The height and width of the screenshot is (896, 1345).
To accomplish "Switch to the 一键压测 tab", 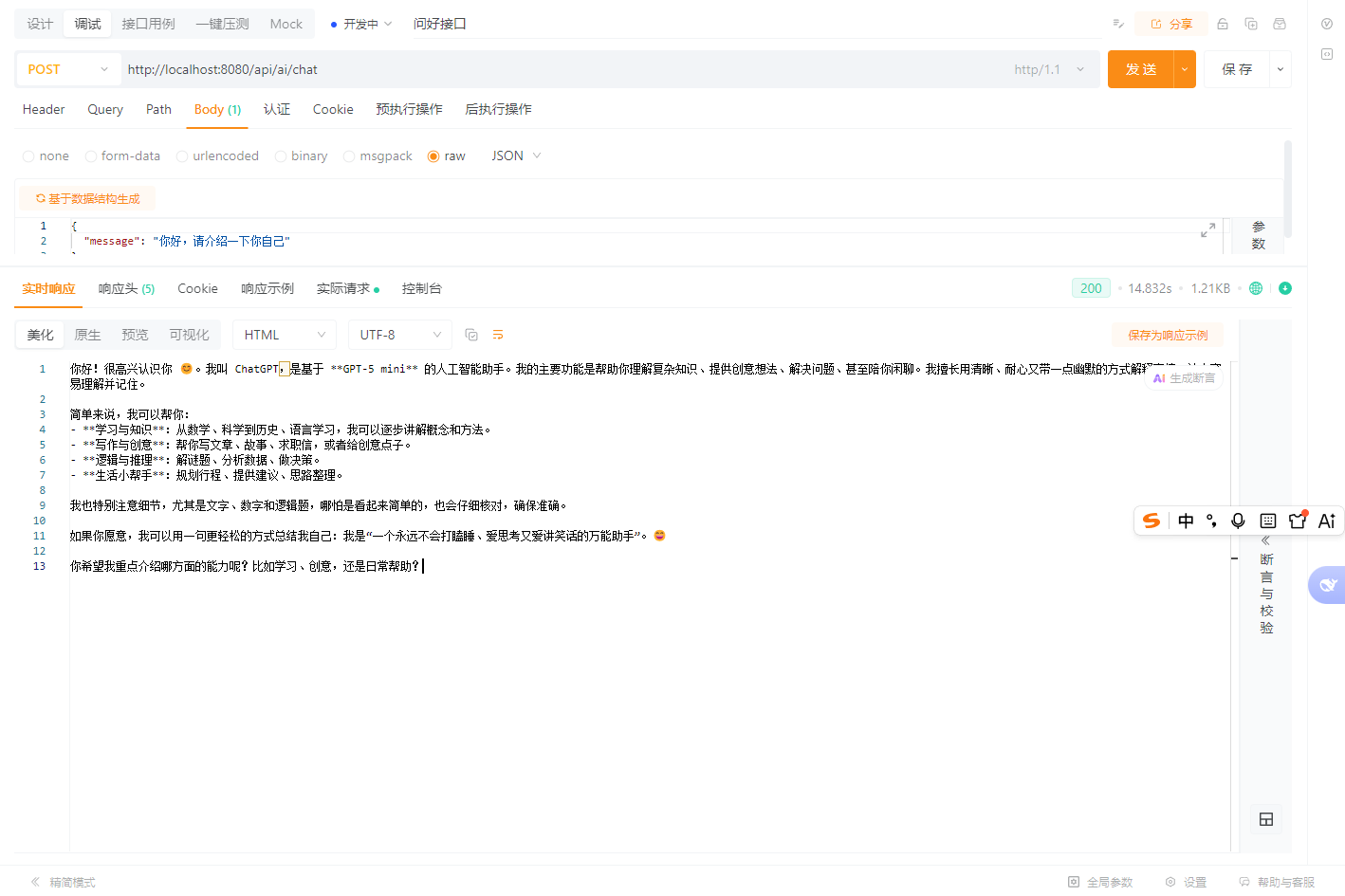I will click(x=222, y=24).
